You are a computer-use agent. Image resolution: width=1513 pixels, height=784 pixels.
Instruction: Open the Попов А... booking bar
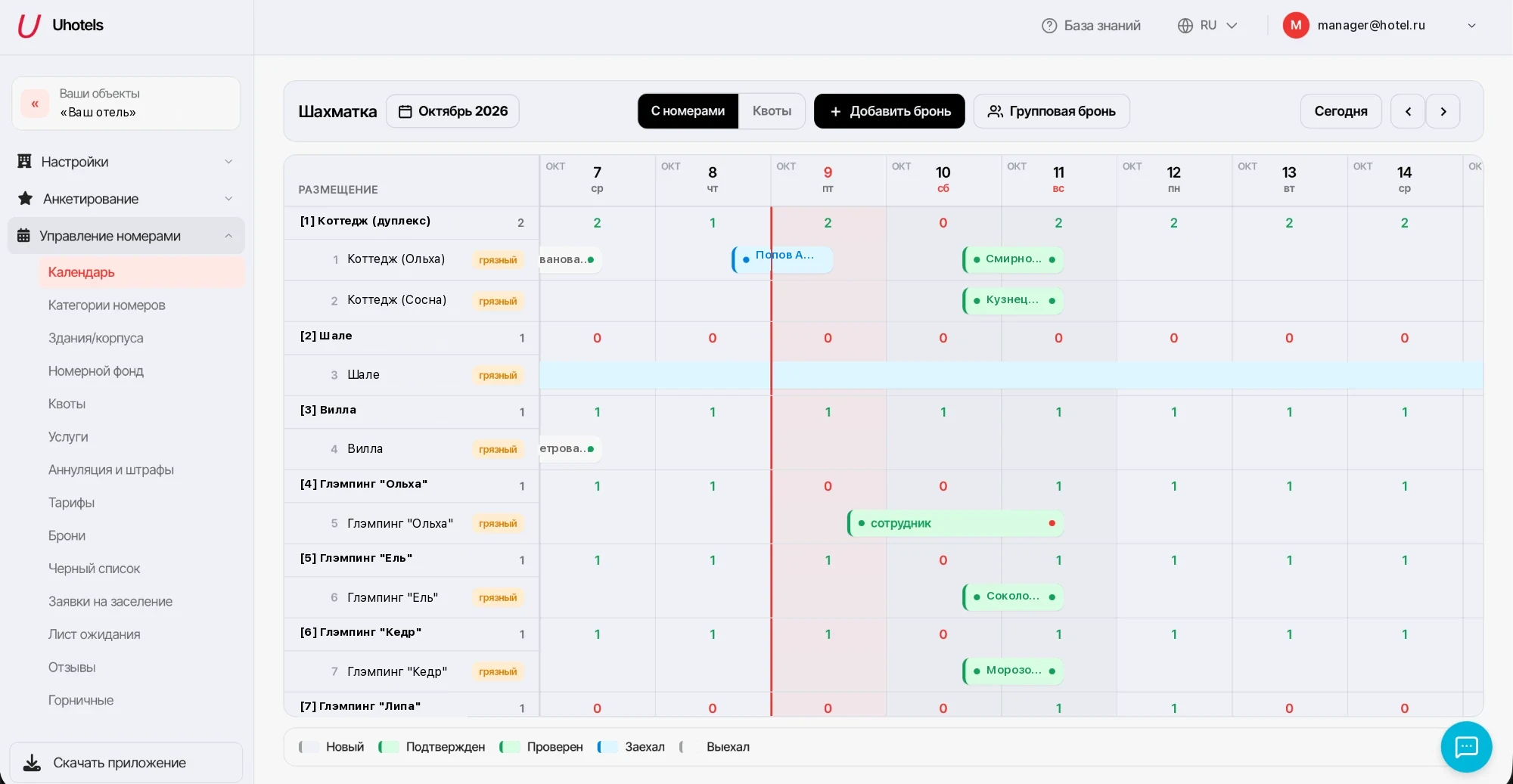[x=782, y=259]
